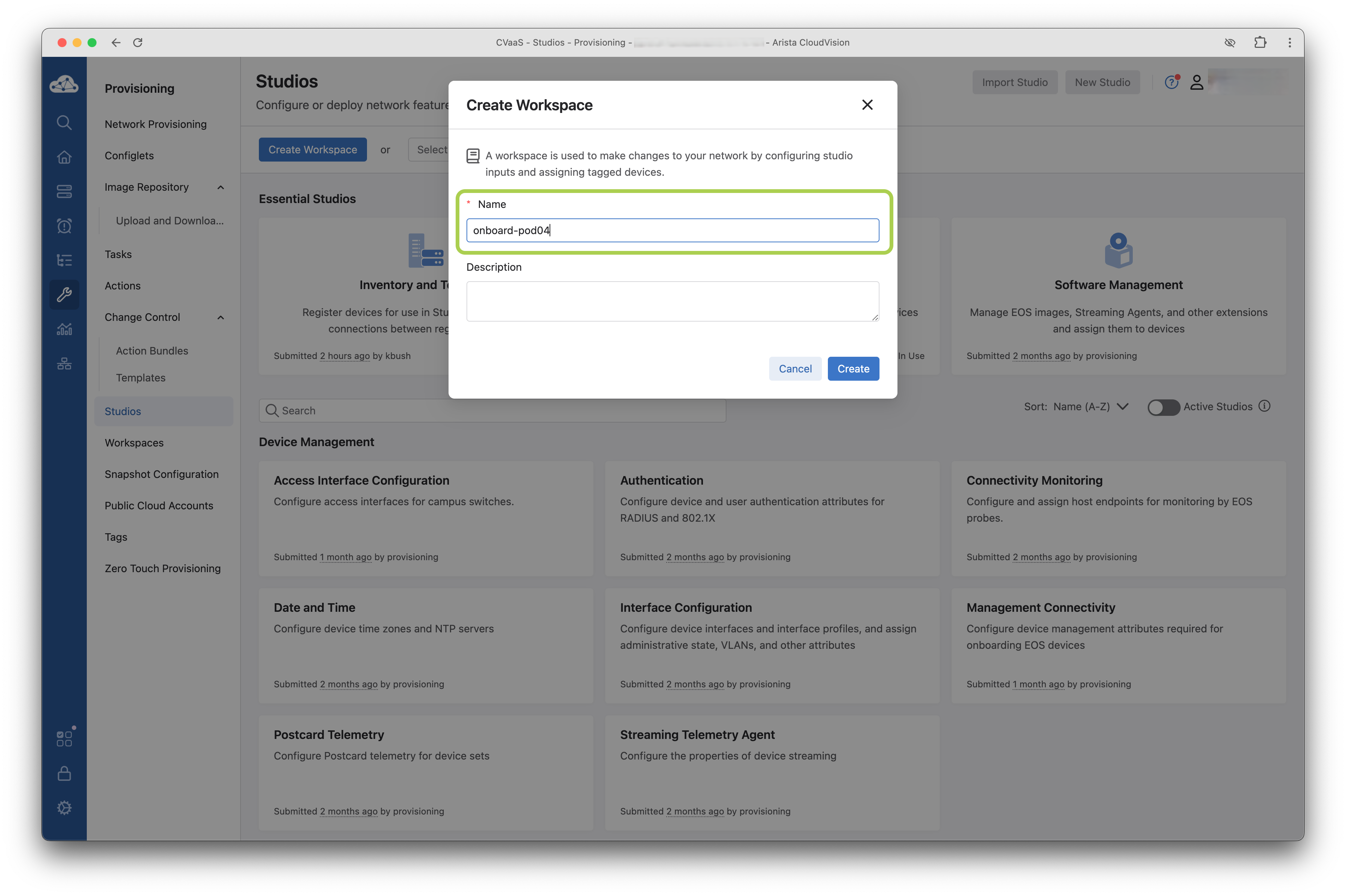This screenshot has width=1346, height=896.
Task: Open the events alarm clock icon
Action: click(64, 226)
